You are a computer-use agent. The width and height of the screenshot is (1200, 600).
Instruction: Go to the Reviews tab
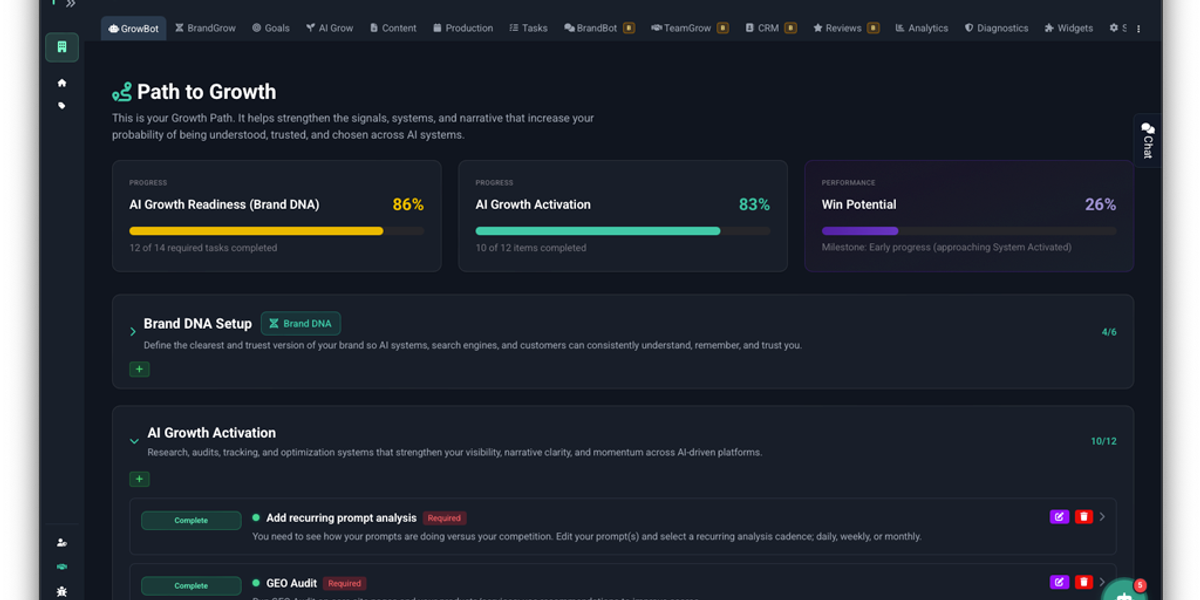tap(846, 28)
